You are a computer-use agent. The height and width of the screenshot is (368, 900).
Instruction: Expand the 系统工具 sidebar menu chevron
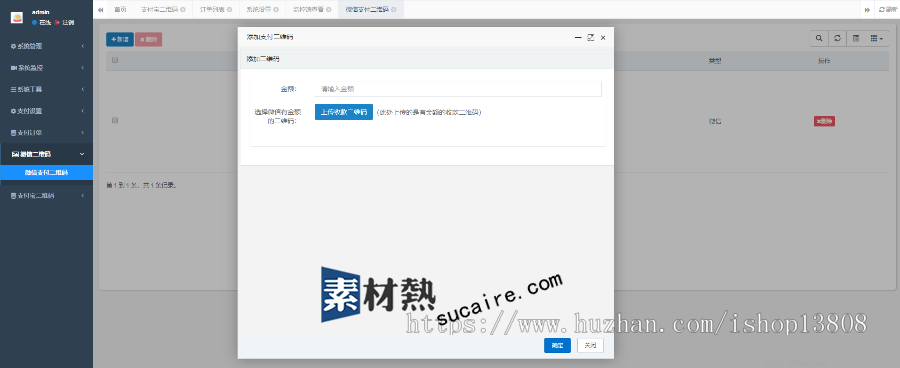coord(83,89)
